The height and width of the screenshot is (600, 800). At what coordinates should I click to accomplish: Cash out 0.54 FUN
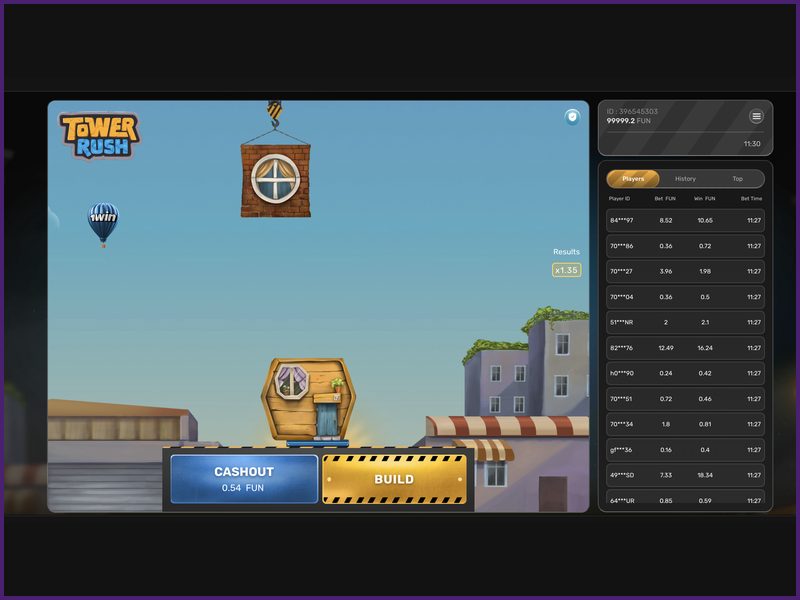[244, 480]
